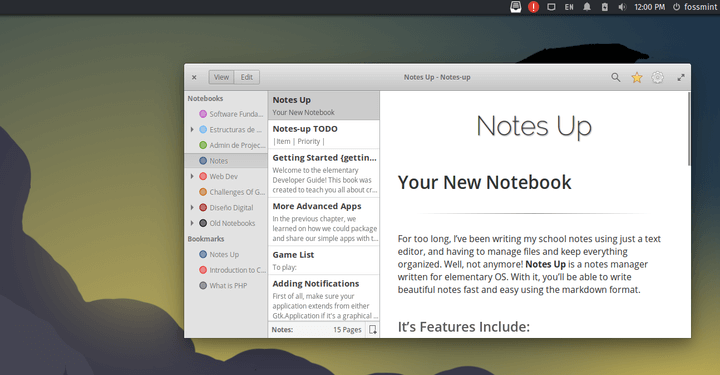
Task: Select the Web Dev notebook label
Action: click(224, 176)
